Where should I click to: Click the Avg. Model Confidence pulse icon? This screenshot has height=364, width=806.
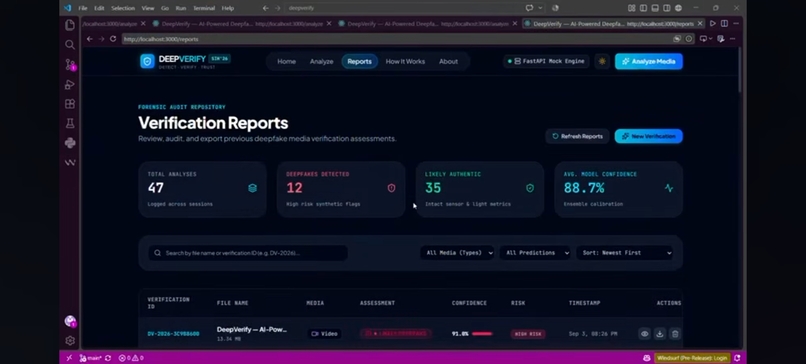point(669,188)
